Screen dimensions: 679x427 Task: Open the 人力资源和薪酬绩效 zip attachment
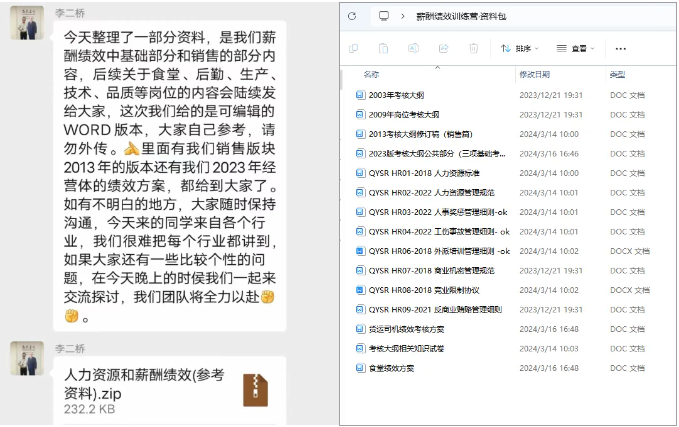tap(145, 382)
